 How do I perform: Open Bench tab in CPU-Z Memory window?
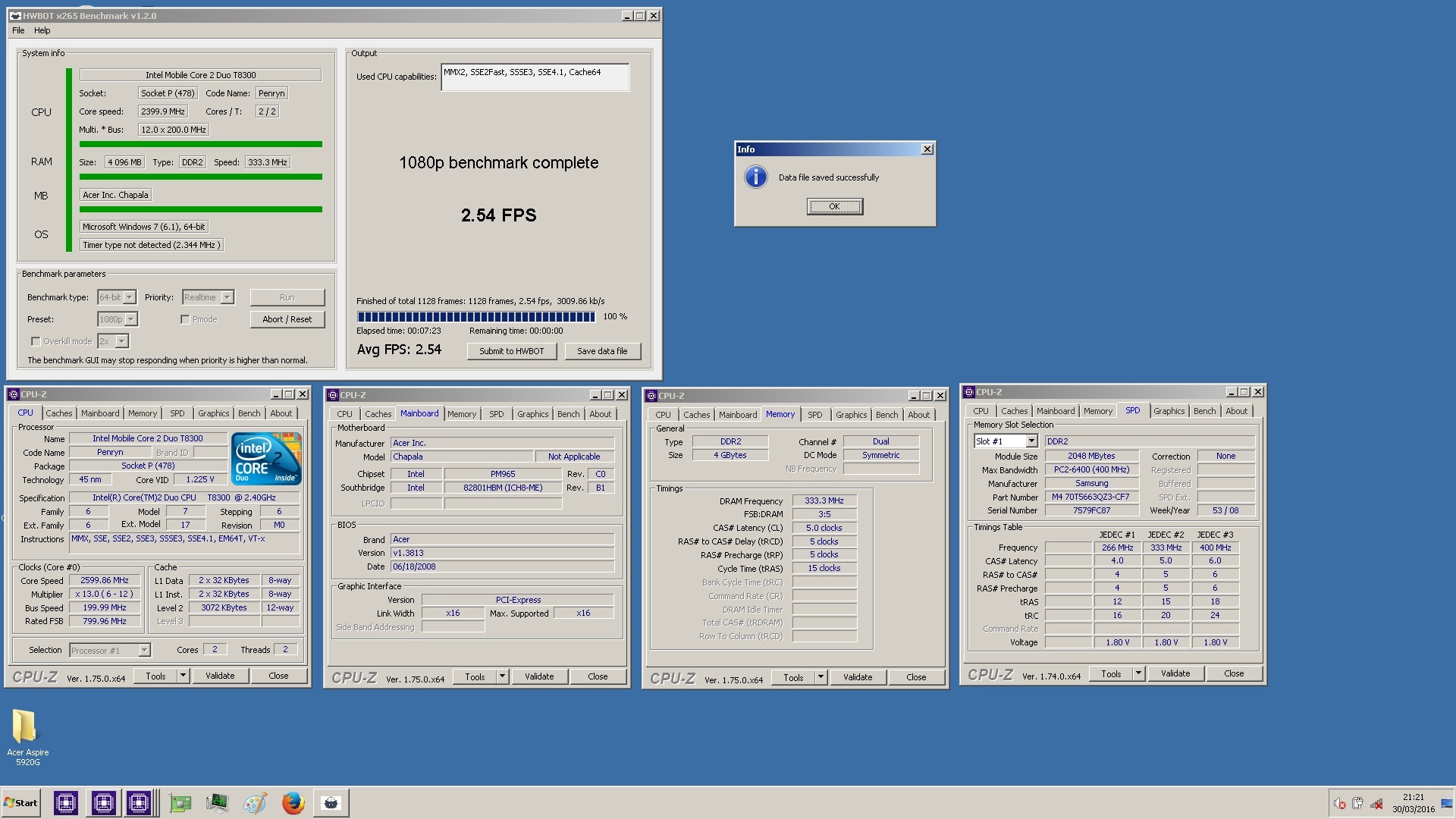pos(886,415)
